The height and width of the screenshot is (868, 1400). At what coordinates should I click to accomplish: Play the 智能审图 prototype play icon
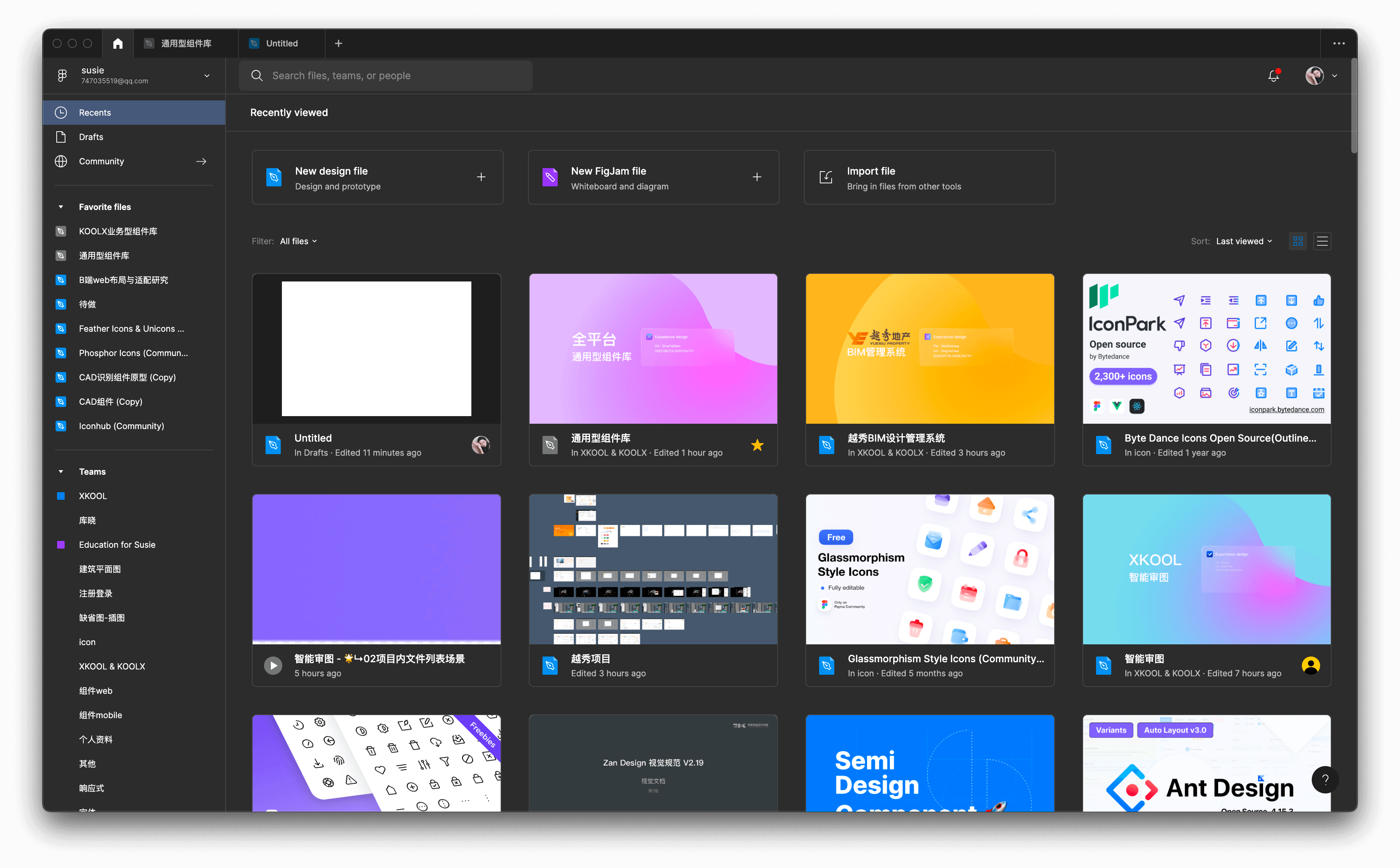point(273,665)
